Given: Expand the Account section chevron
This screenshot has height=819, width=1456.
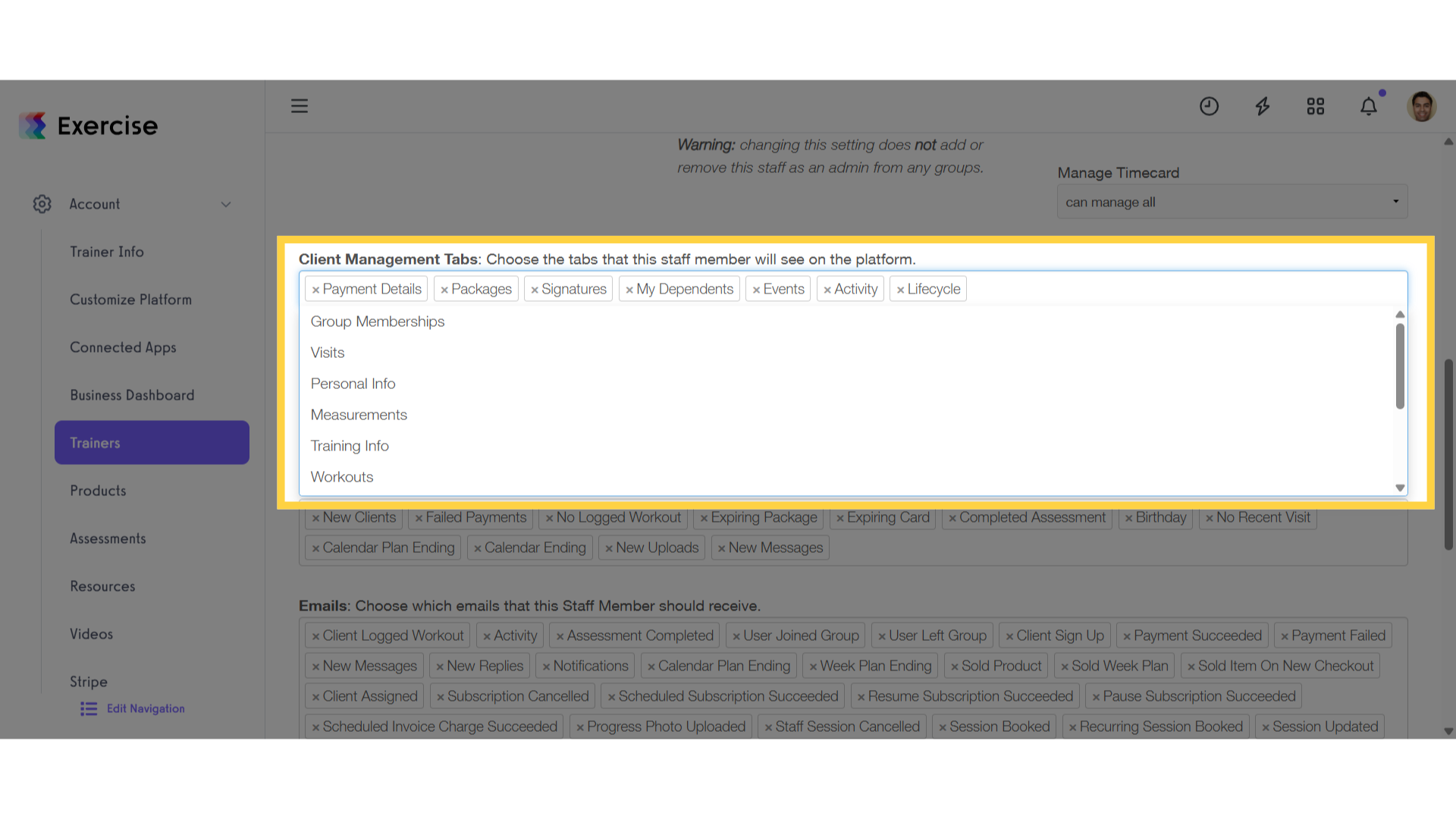Looking at the screenshot, I should click(x=226, y=205).
